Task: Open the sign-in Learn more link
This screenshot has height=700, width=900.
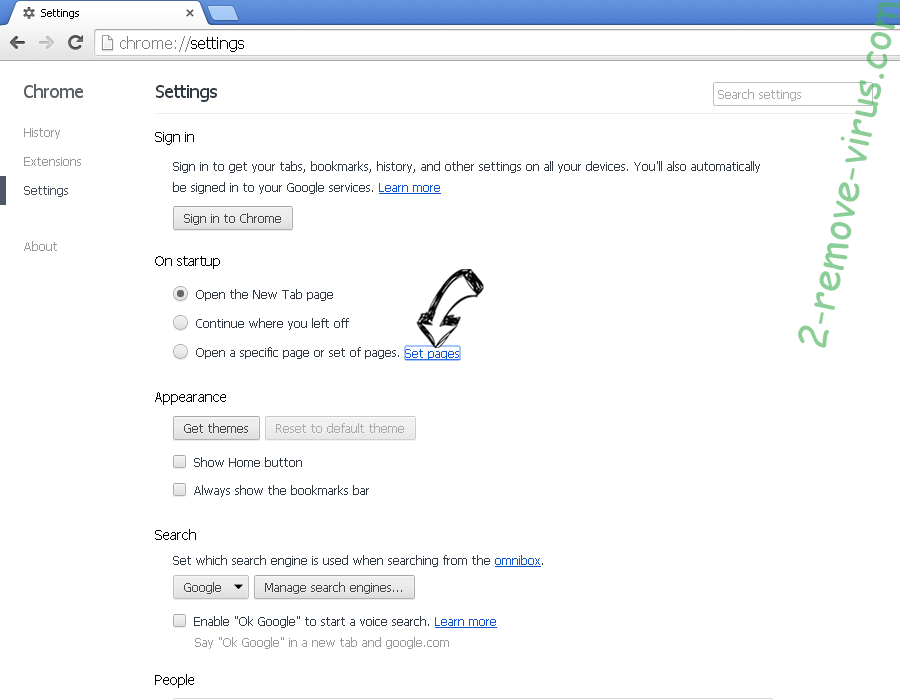Action: [x=409, y=188]
